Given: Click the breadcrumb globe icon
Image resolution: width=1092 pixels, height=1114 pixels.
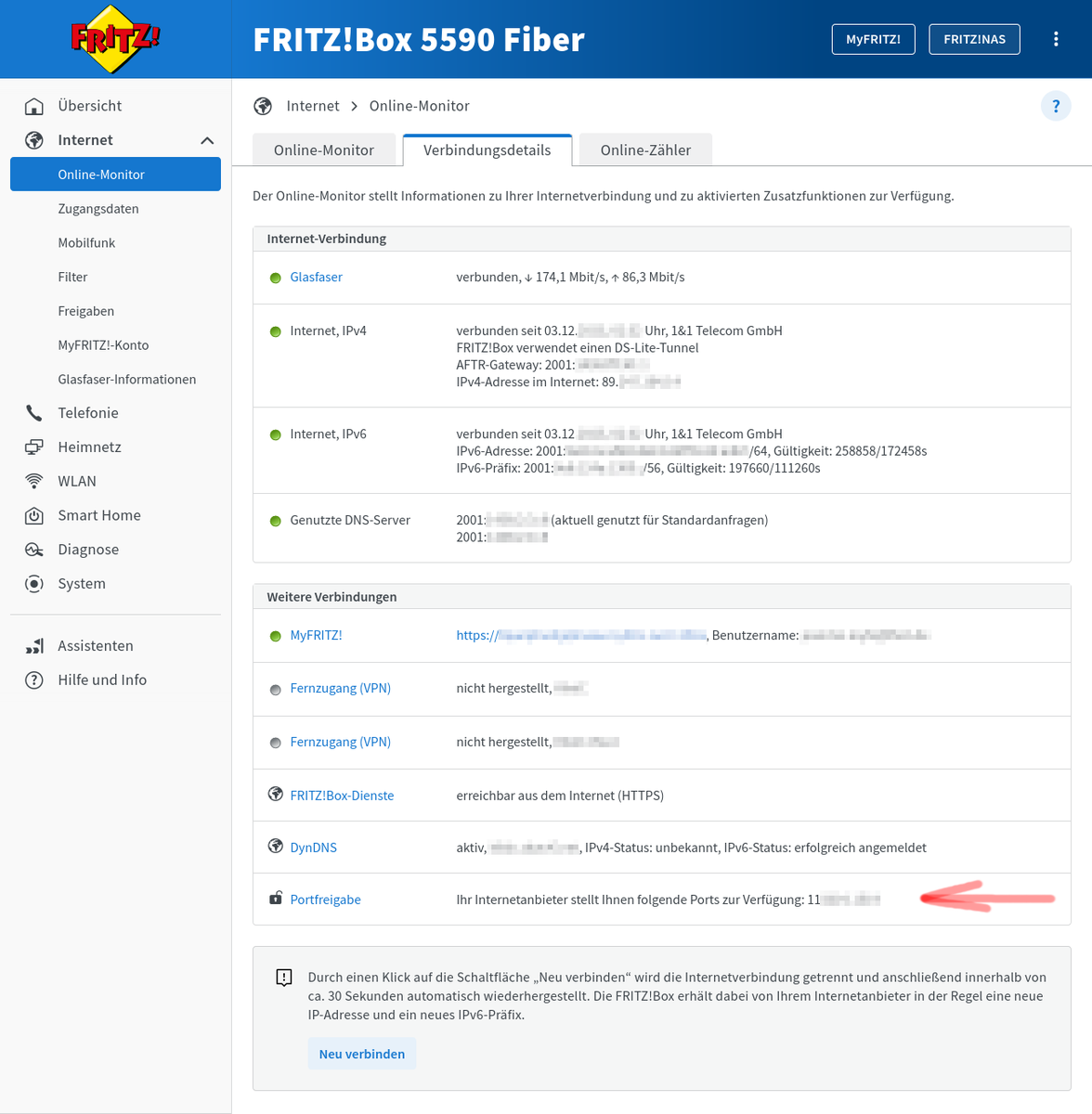Looking at the screenshot, I should [263, 106].
